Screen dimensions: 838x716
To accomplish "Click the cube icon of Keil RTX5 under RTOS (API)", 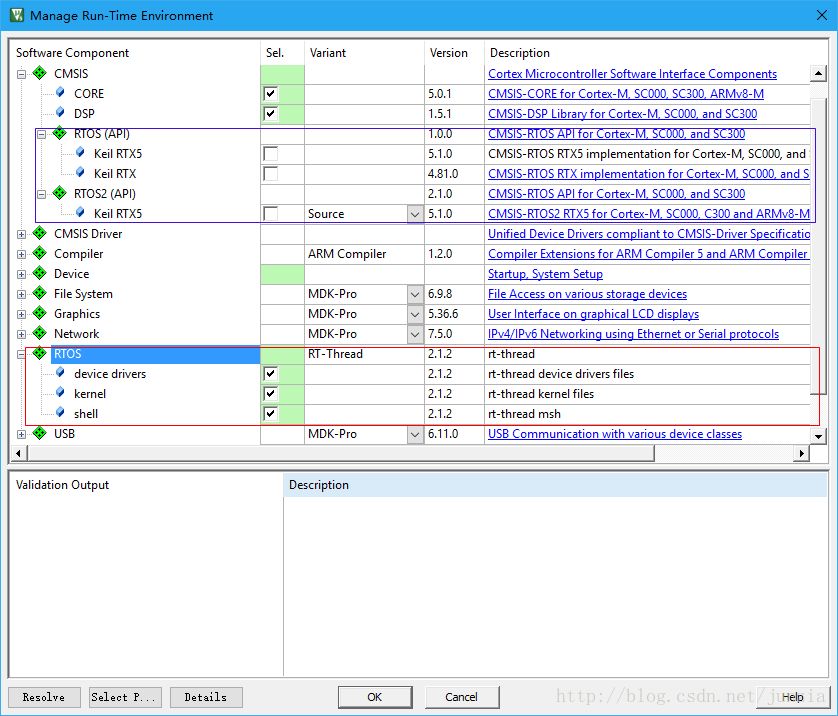I will click(x=80, y=153).
